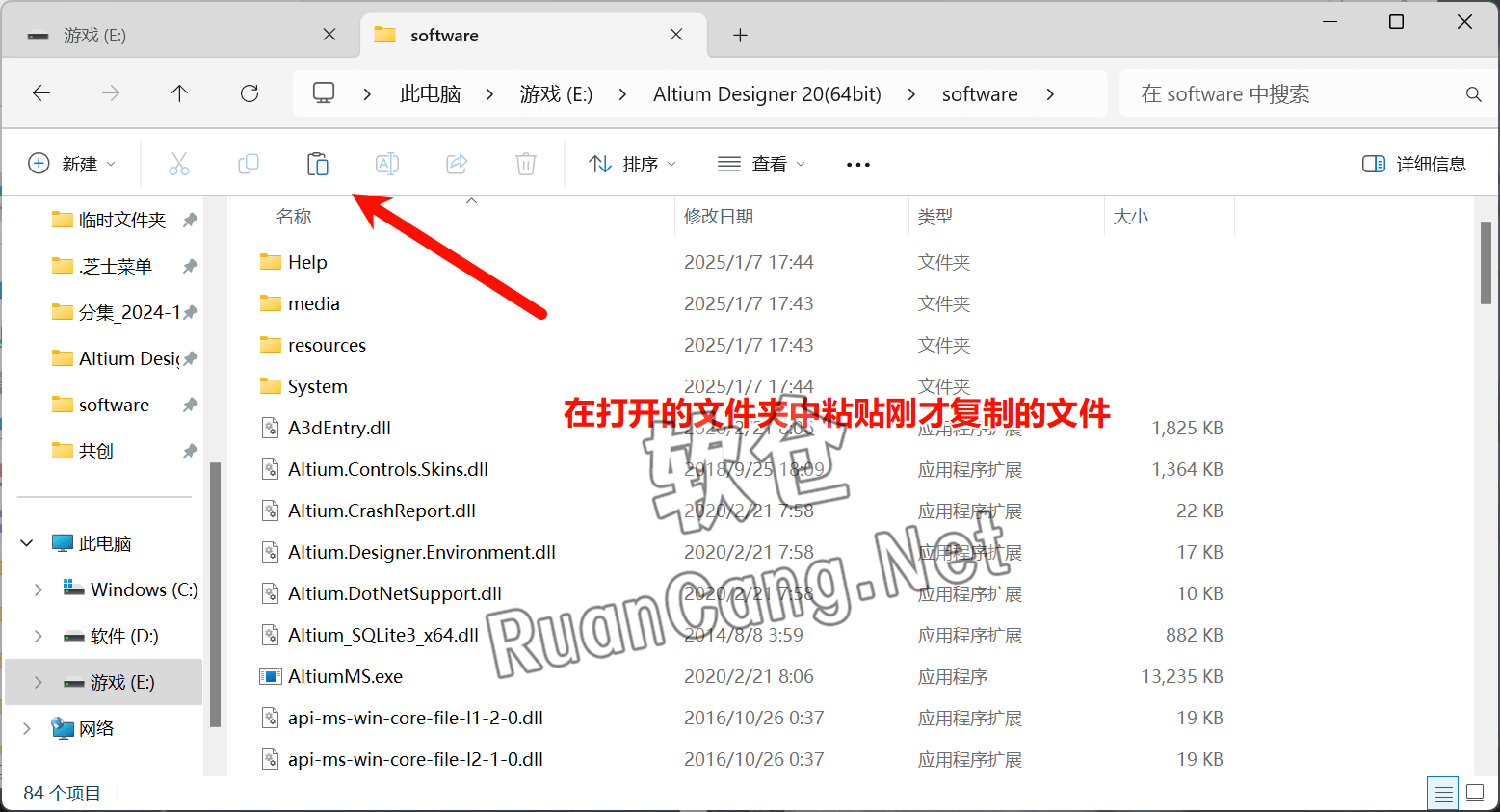Click the Rename icon in toolbar
Viewport: 1500px width, 812px height.
[387, 164]
